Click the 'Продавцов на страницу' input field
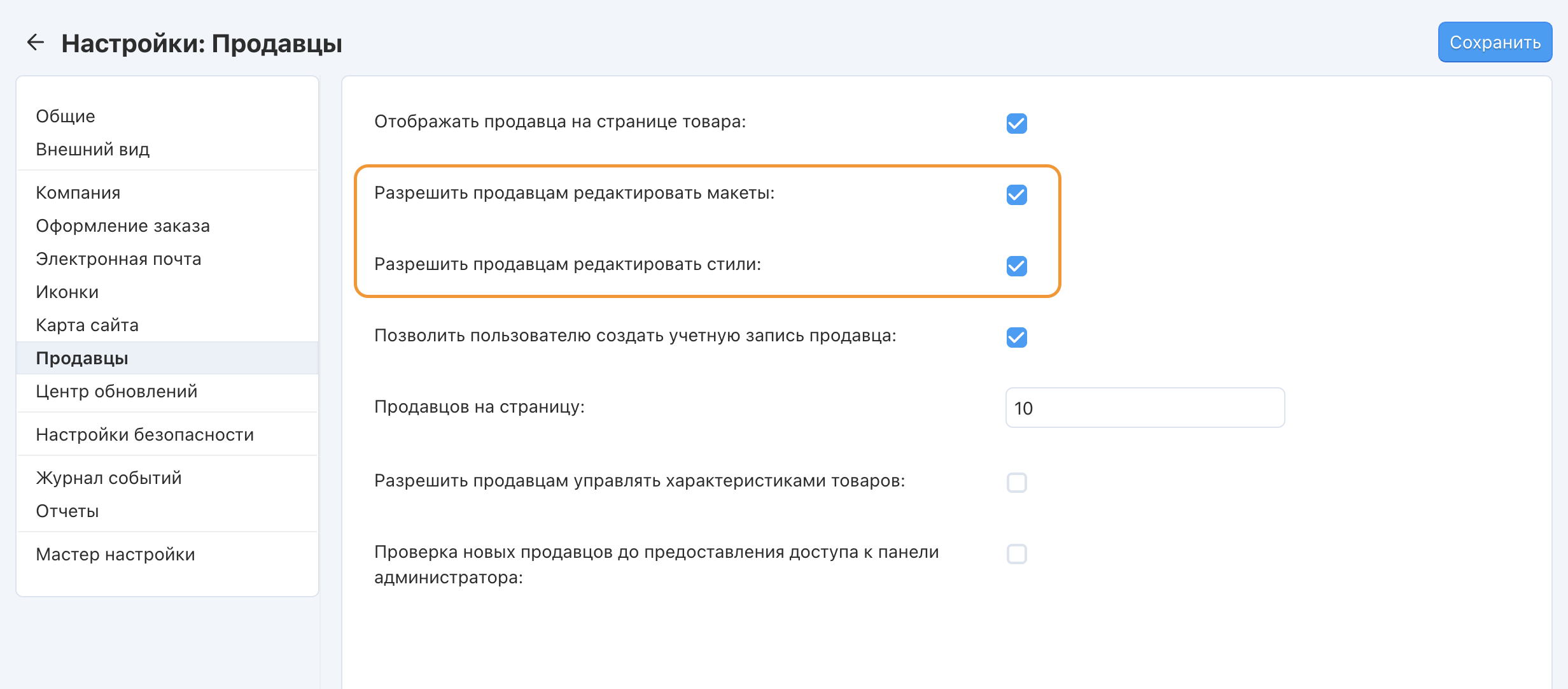This screenshot has width=1568, height=689. pos(1144,408)
